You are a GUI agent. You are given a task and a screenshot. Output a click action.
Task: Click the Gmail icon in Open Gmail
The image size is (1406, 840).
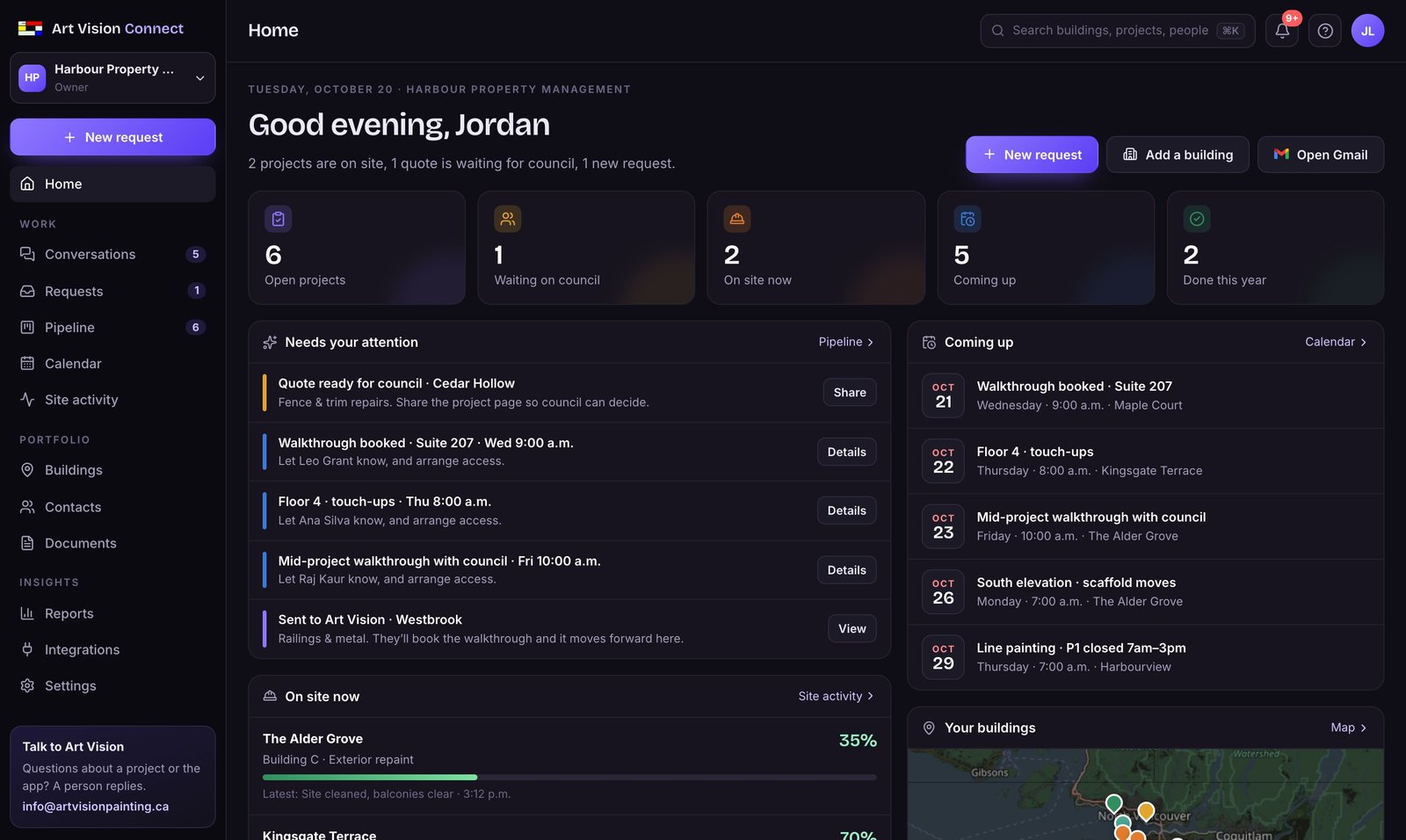1281,155
